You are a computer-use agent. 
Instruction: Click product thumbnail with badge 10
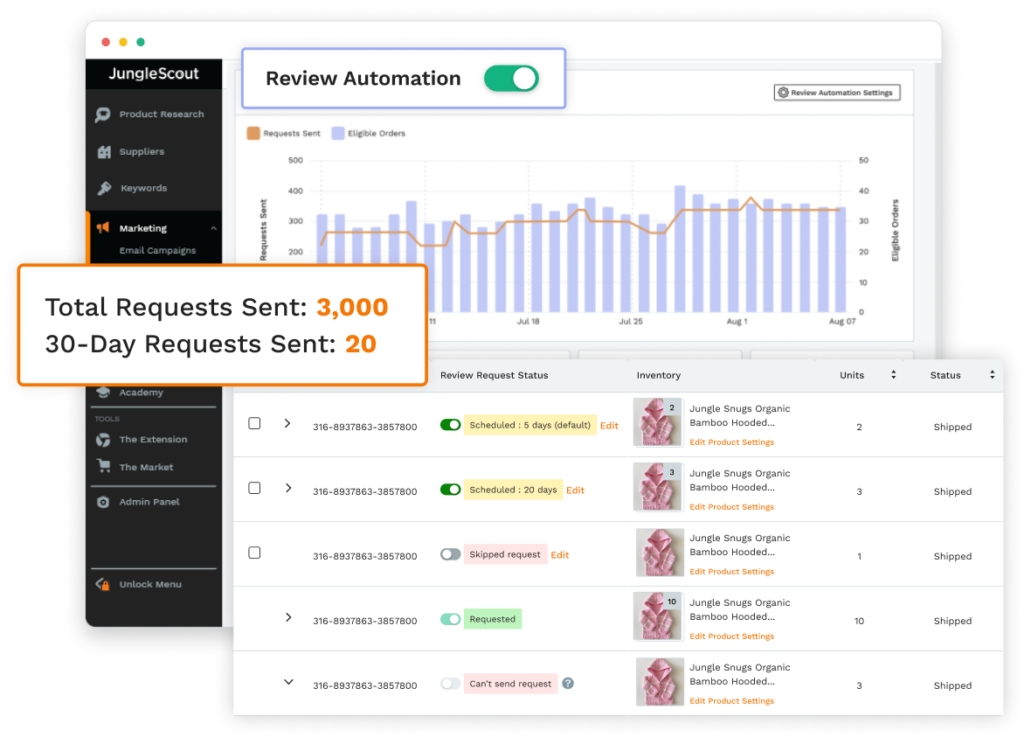tap(658, 616)
